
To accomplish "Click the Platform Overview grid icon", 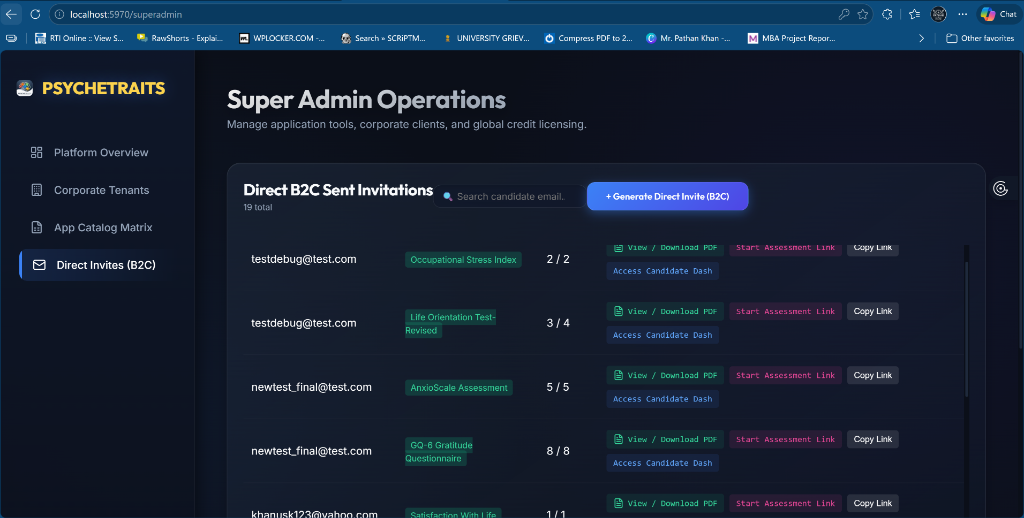I will click(37, 152).
